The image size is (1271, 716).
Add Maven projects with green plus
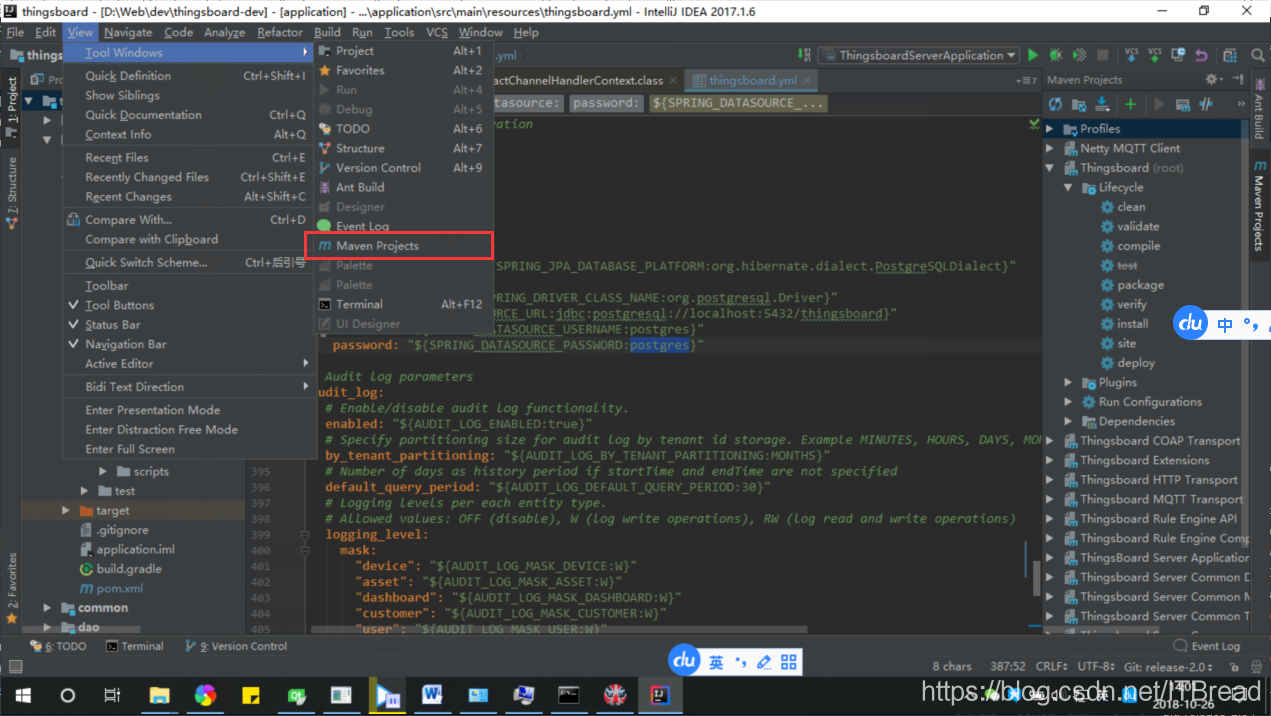coord(1130,104)
